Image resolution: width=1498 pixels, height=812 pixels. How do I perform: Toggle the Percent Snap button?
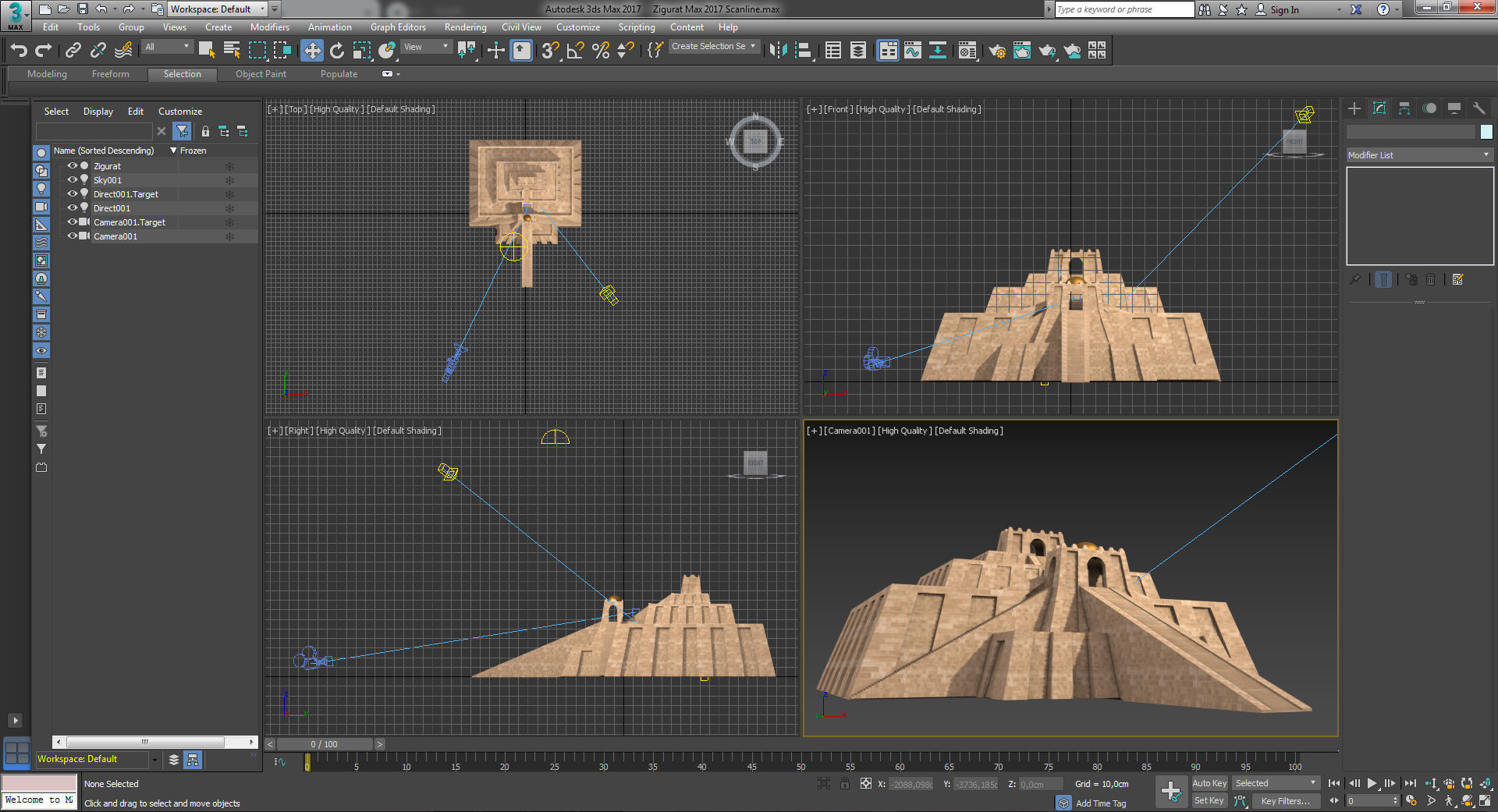[x=601, y=51]
